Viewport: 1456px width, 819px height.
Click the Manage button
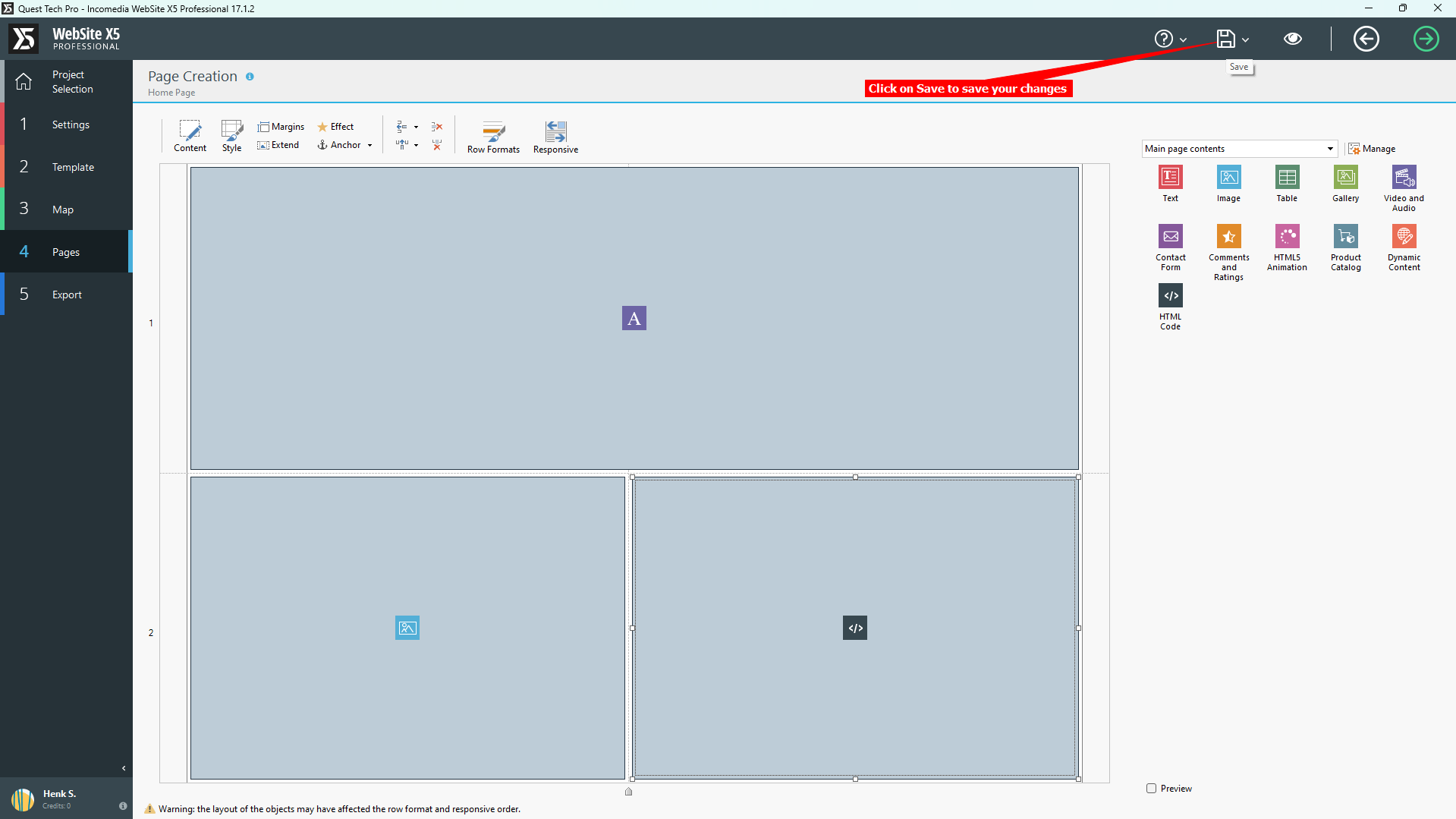(x=1372, y=149)
